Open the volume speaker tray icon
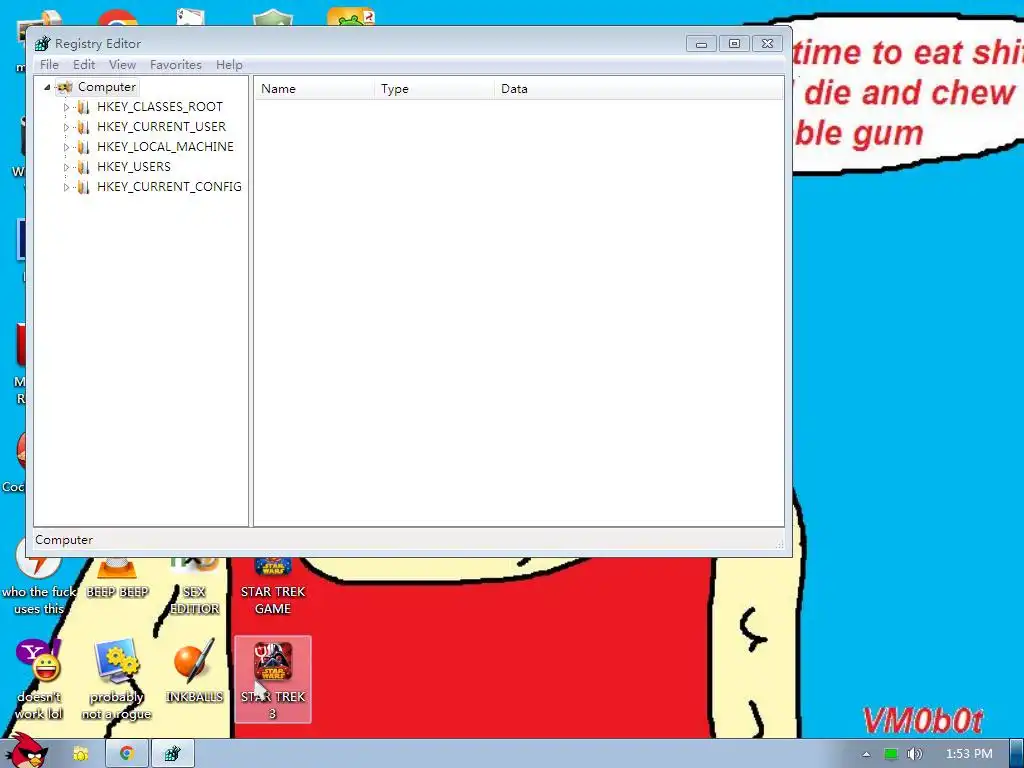 (914, 754)
